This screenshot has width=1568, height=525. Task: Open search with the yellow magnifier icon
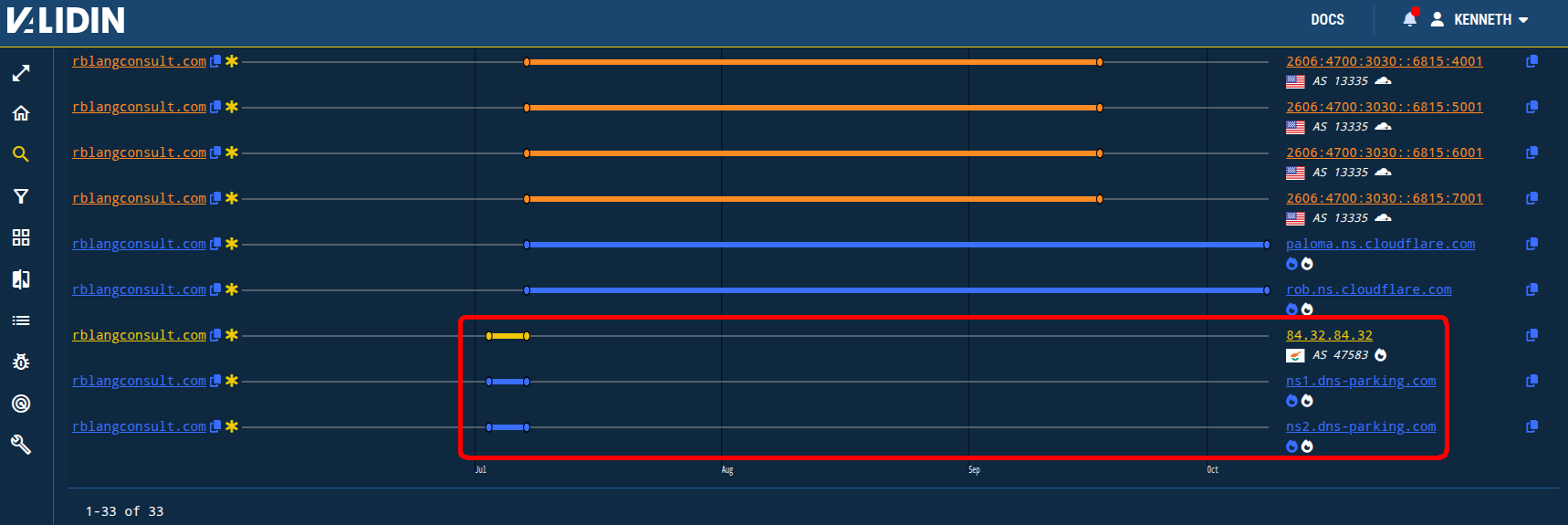(21, 154)
